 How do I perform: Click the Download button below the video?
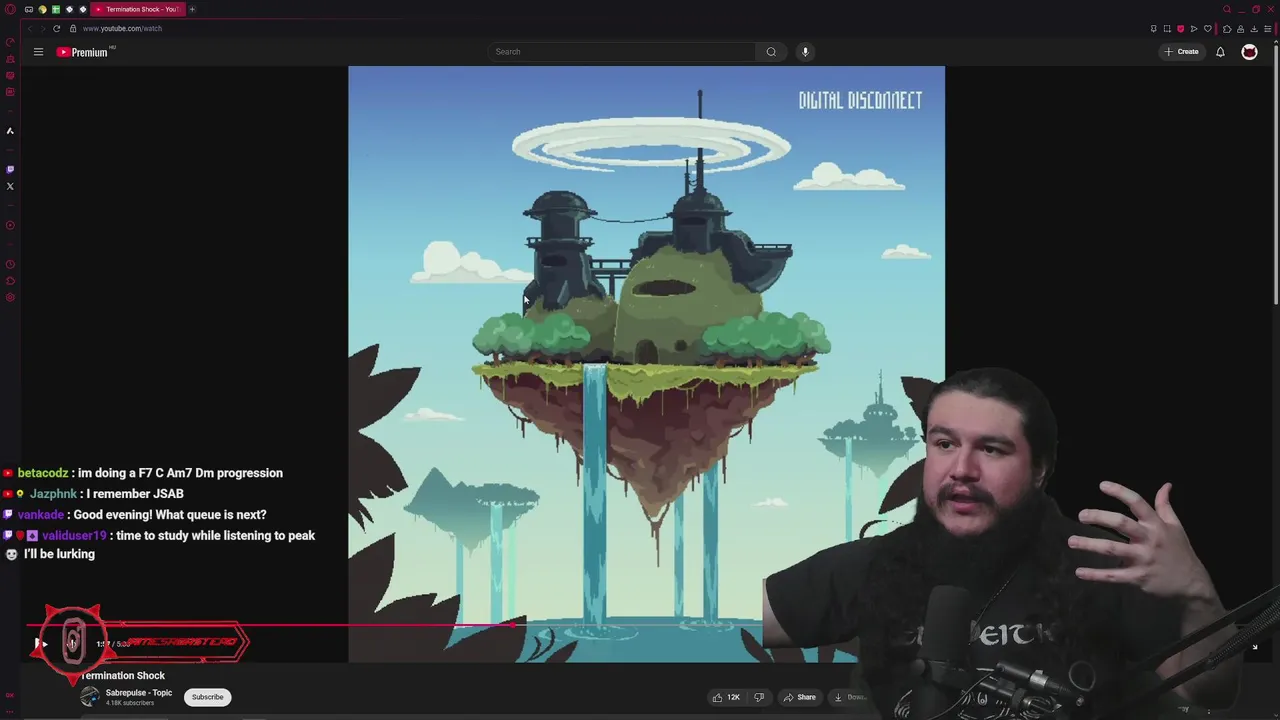point(850,697)
